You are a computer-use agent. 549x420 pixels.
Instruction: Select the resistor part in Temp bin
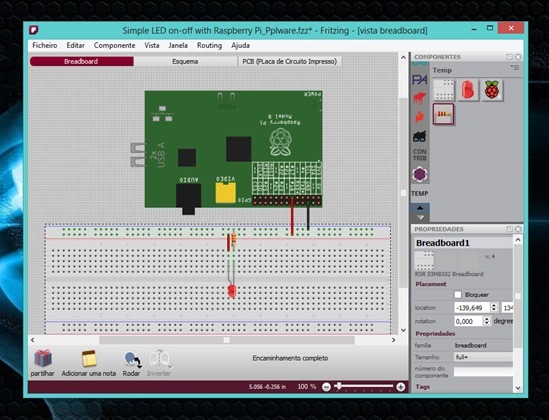444,114
